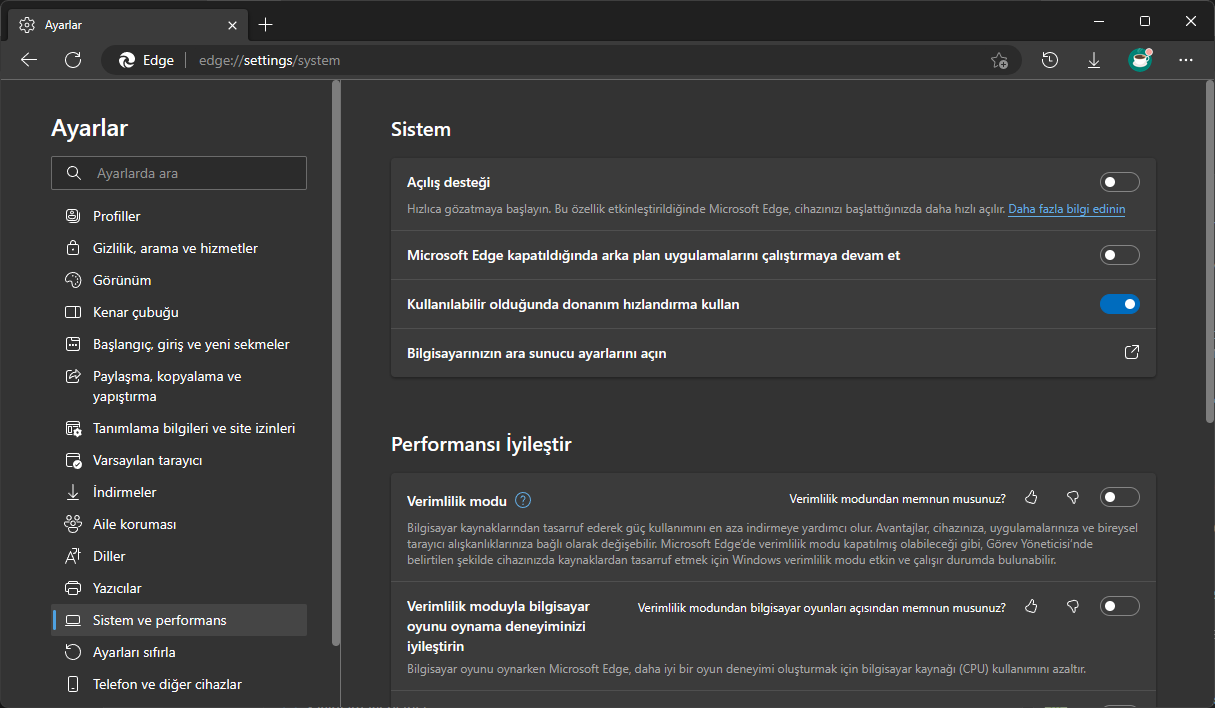Enable the Açılış desteği toggle
This screenshot has width=1215, height=708.
[1119, 182]
